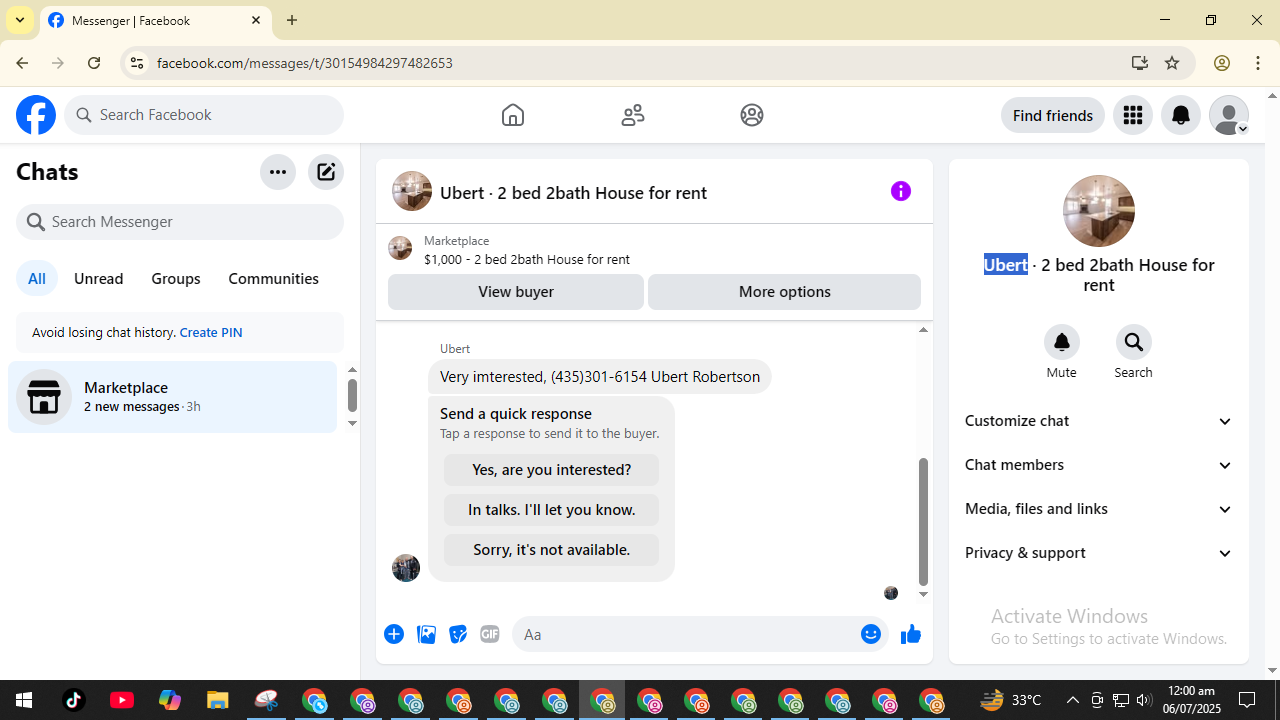This screenshot has width=1280, height=720.
Task: Open the Facebook logo home link
Action: click(x=36, y=115)
